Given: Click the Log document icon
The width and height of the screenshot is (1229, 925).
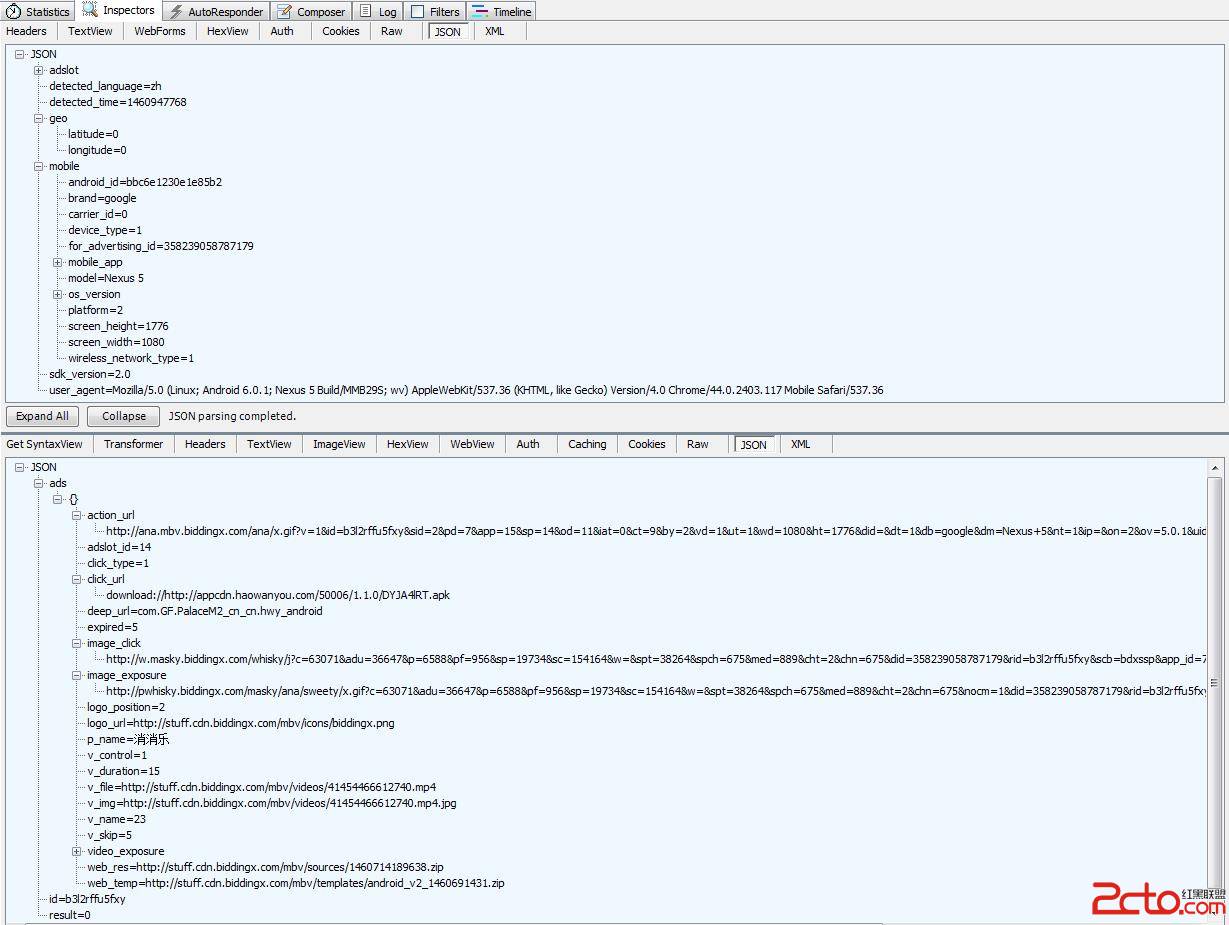Looking at the screenshot, I should tap(366, 12).
